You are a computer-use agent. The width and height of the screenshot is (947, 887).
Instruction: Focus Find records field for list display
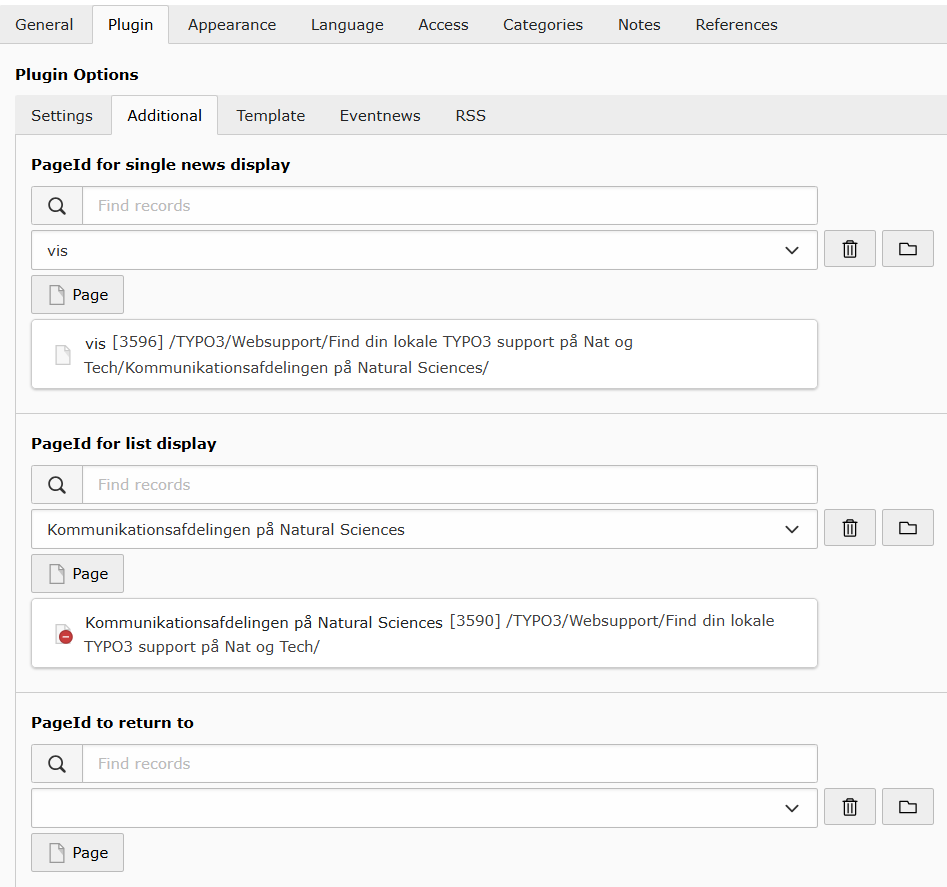point(449,485)
